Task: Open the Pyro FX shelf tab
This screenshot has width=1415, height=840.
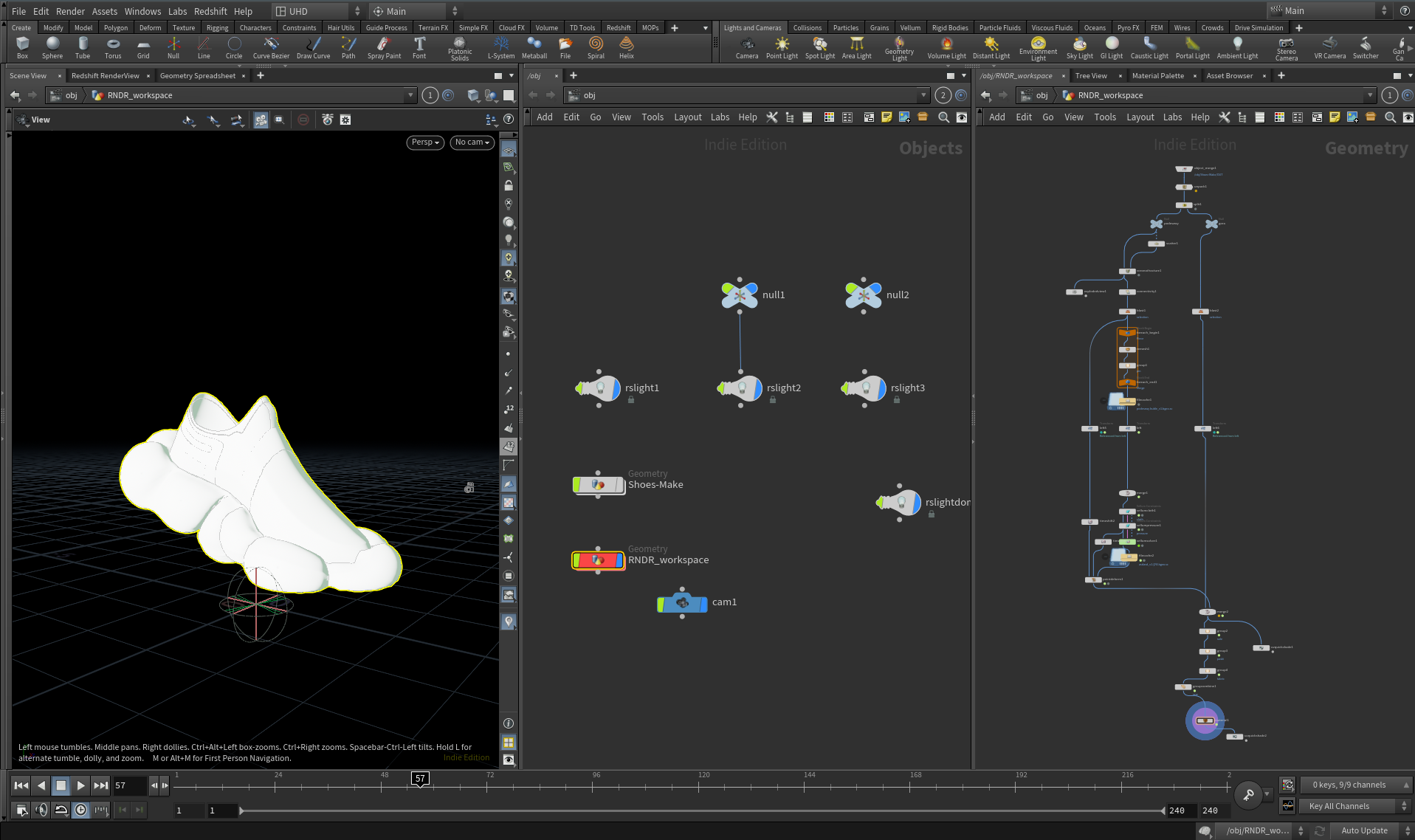Action: pos(1128,27)
